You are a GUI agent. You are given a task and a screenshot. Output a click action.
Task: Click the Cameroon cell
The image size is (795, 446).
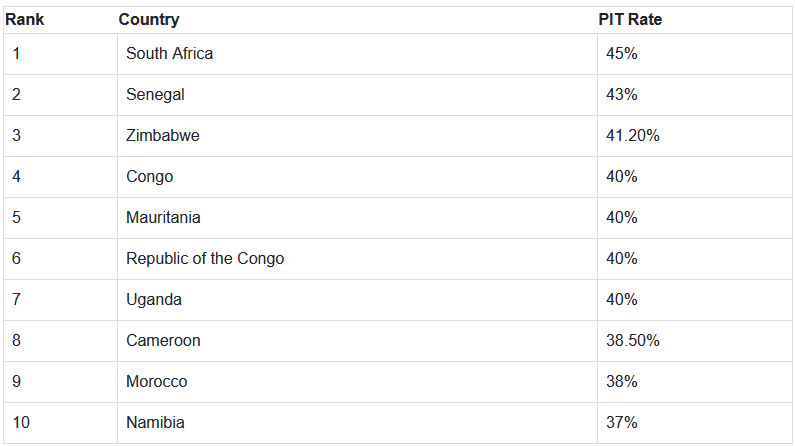163,340
